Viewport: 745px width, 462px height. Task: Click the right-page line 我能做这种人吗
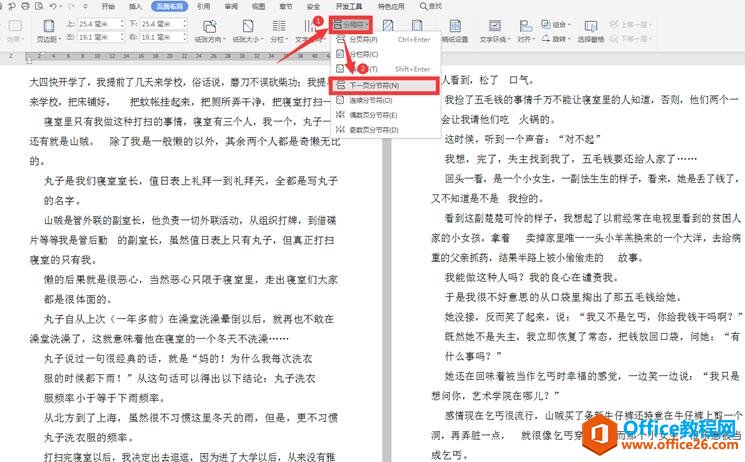[x=532, y=277]
